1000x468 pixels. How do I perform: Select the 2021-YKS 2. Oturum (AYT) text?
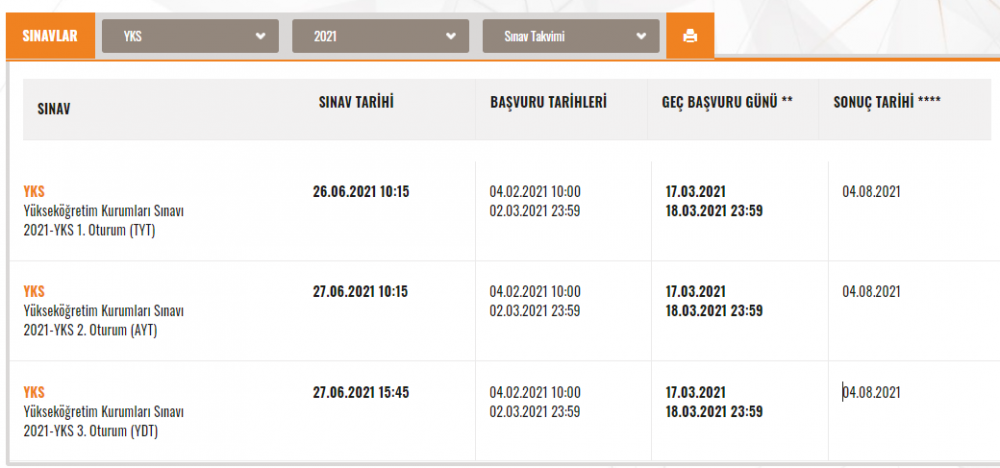90,330
